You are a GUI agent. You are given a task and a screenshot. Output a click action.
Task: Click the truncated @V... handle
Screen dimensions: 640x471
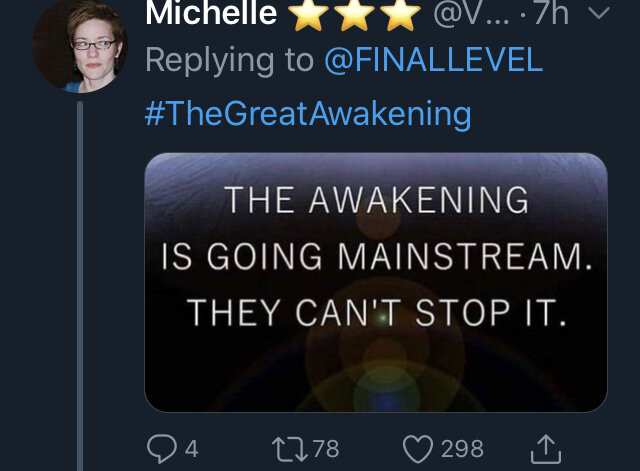[471, 13]
